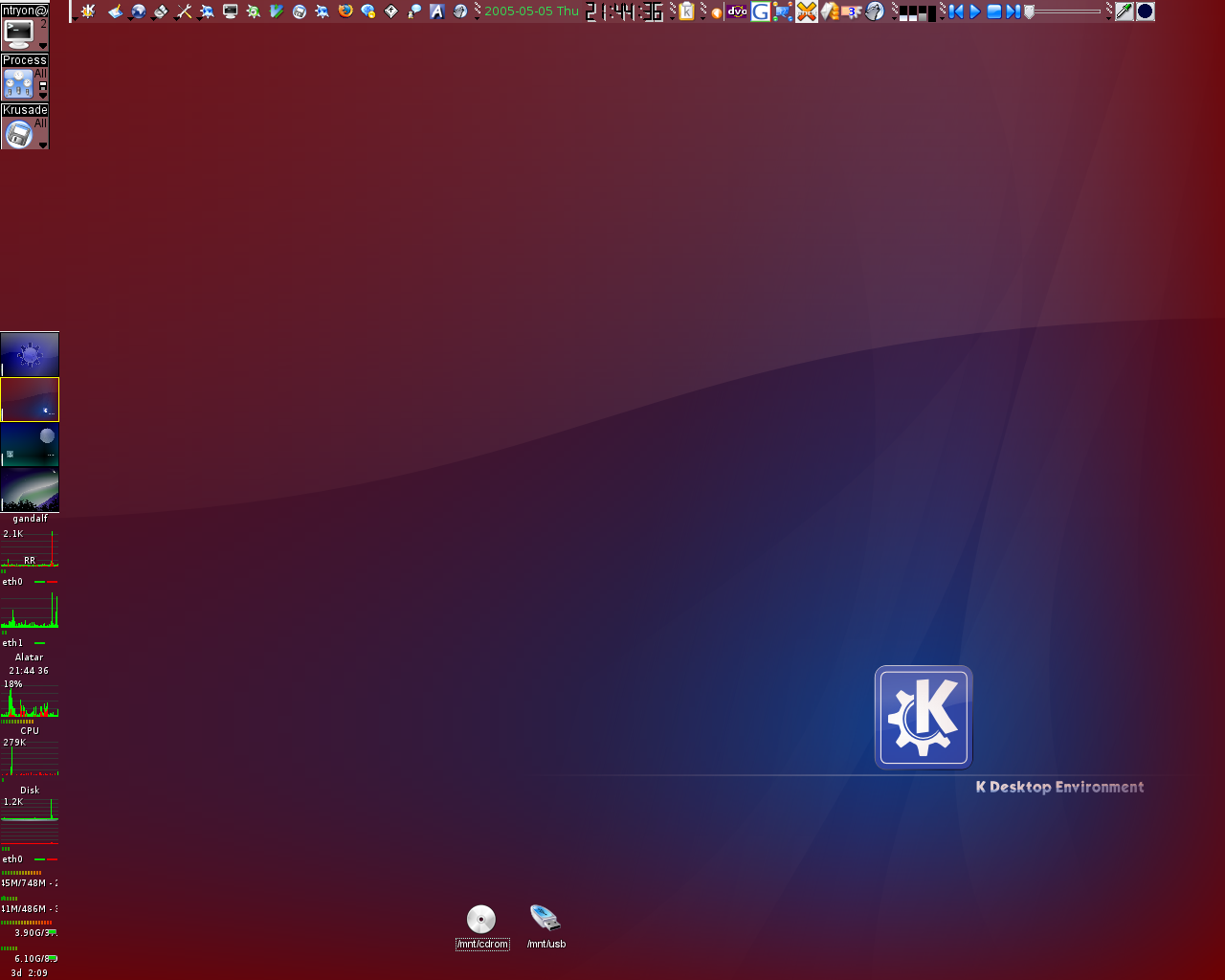Open the /mnt/usb desktop icon
1225x980 pixels.
click(x=546, y=926)
